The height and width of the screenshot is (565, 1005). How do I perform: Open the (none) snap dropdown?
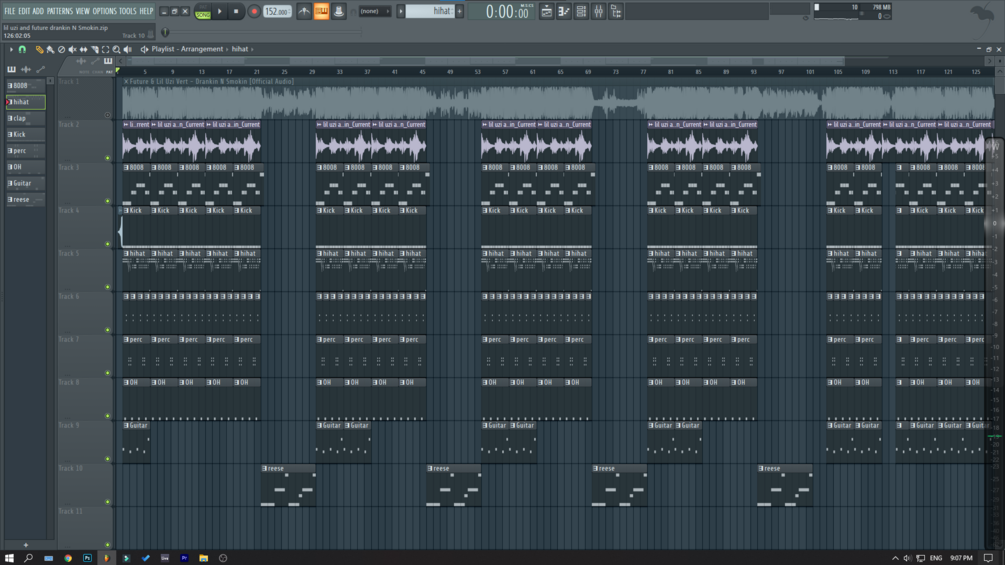[375, 11]
